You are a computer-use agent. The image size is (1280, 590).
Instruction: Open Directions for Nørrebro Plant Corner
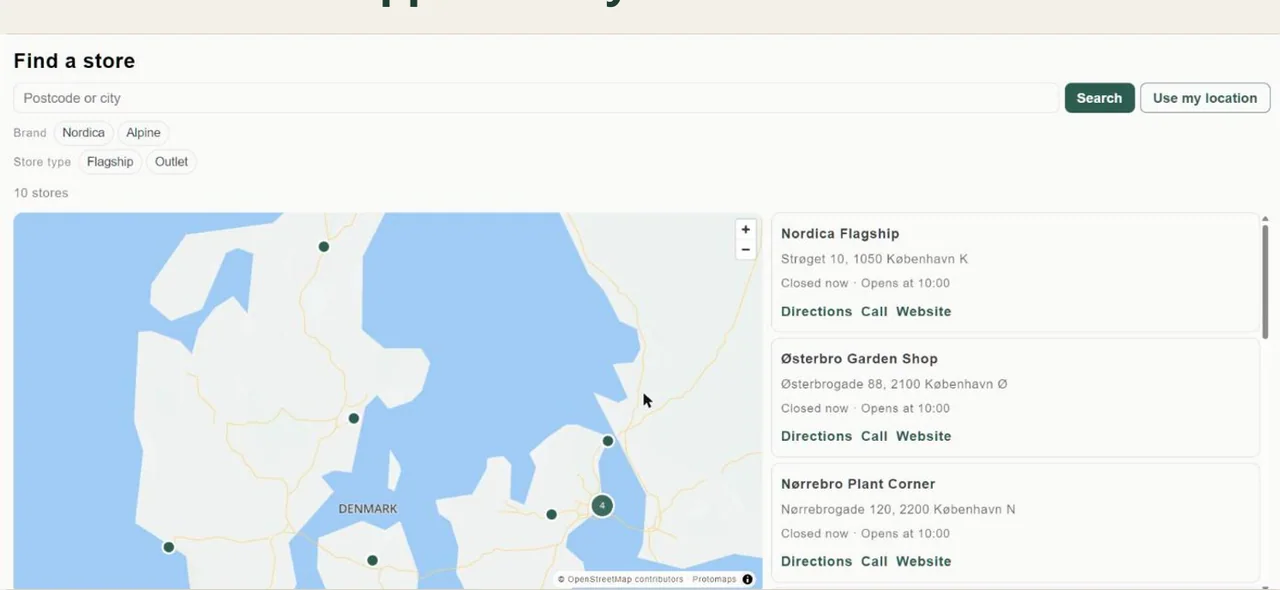click(x=816, y=561)
